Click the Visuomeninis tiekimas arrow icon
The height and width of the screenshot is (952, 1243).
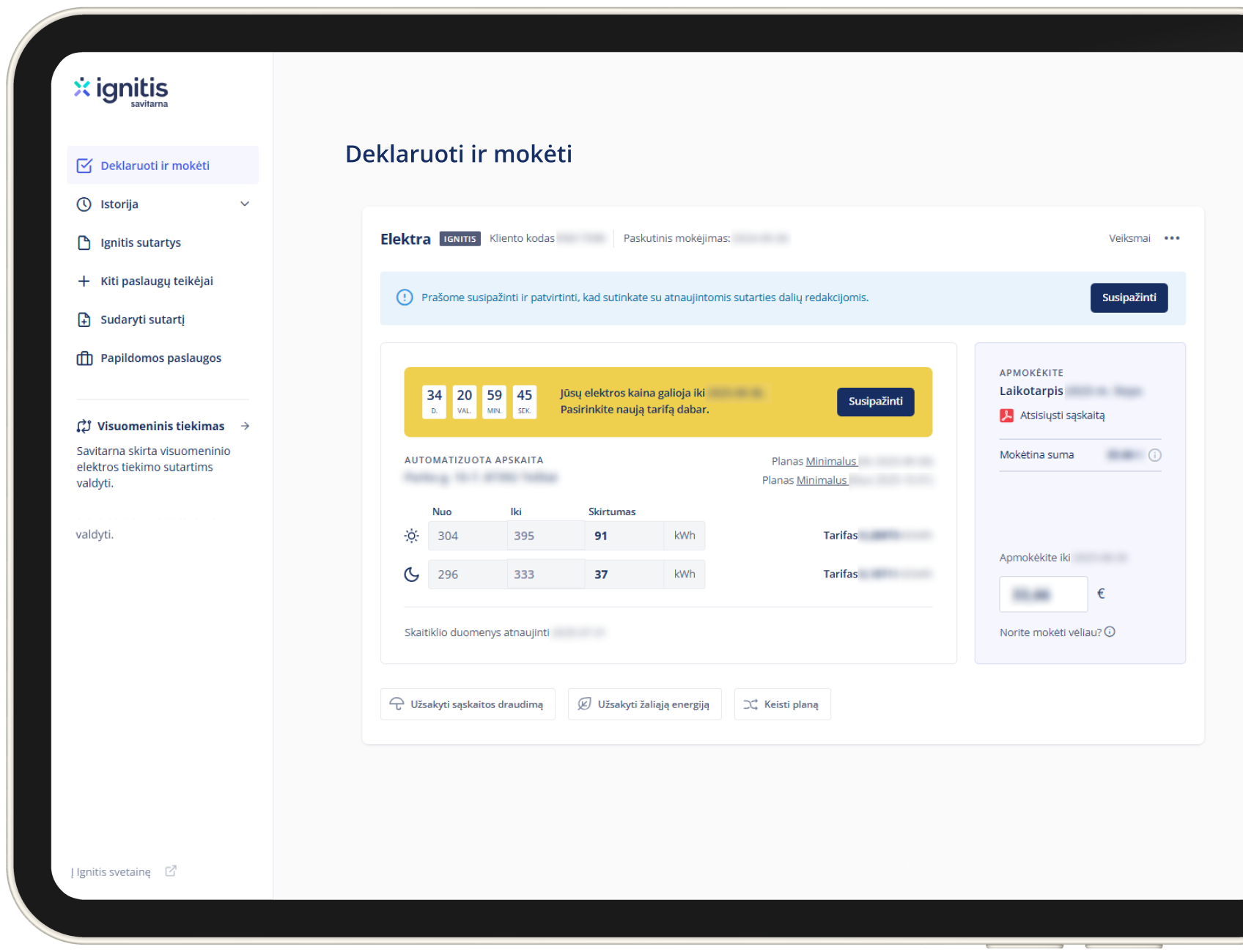coord(246,426)
